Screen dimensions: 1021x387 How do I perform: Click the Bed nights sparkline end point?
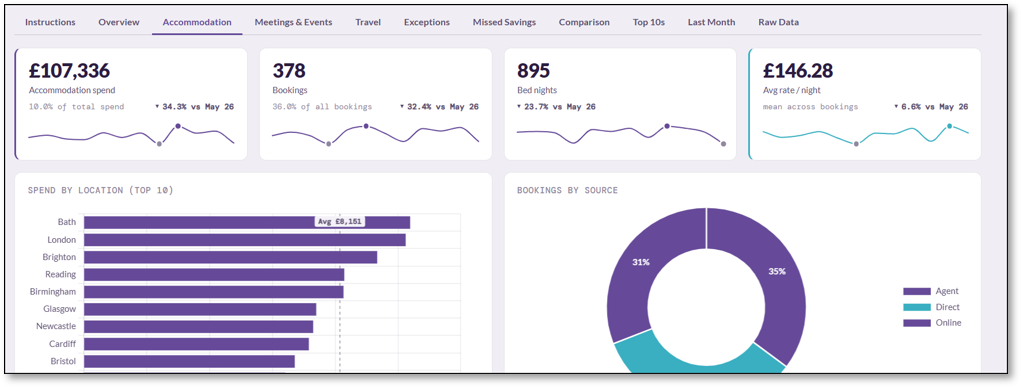(723, 143)
